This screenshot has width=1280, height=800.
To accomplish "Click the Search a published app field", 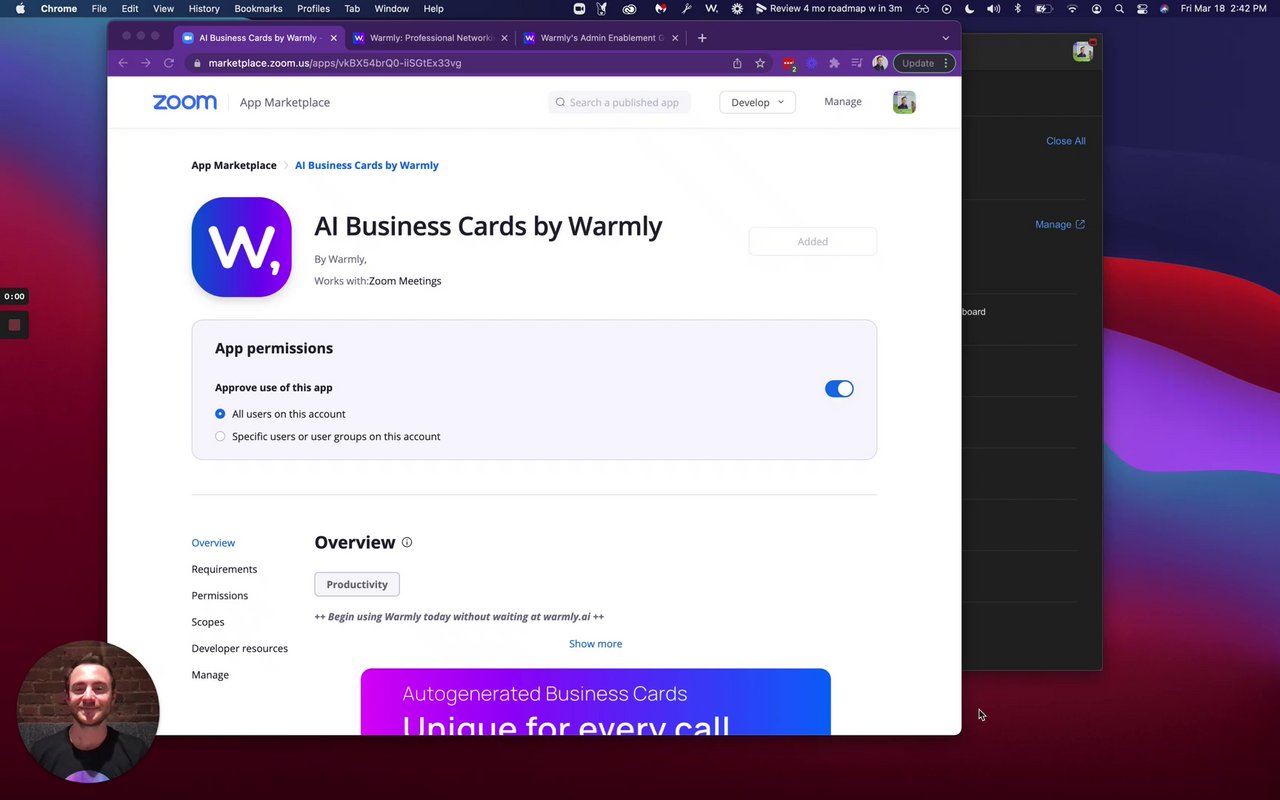I will 619,102.
